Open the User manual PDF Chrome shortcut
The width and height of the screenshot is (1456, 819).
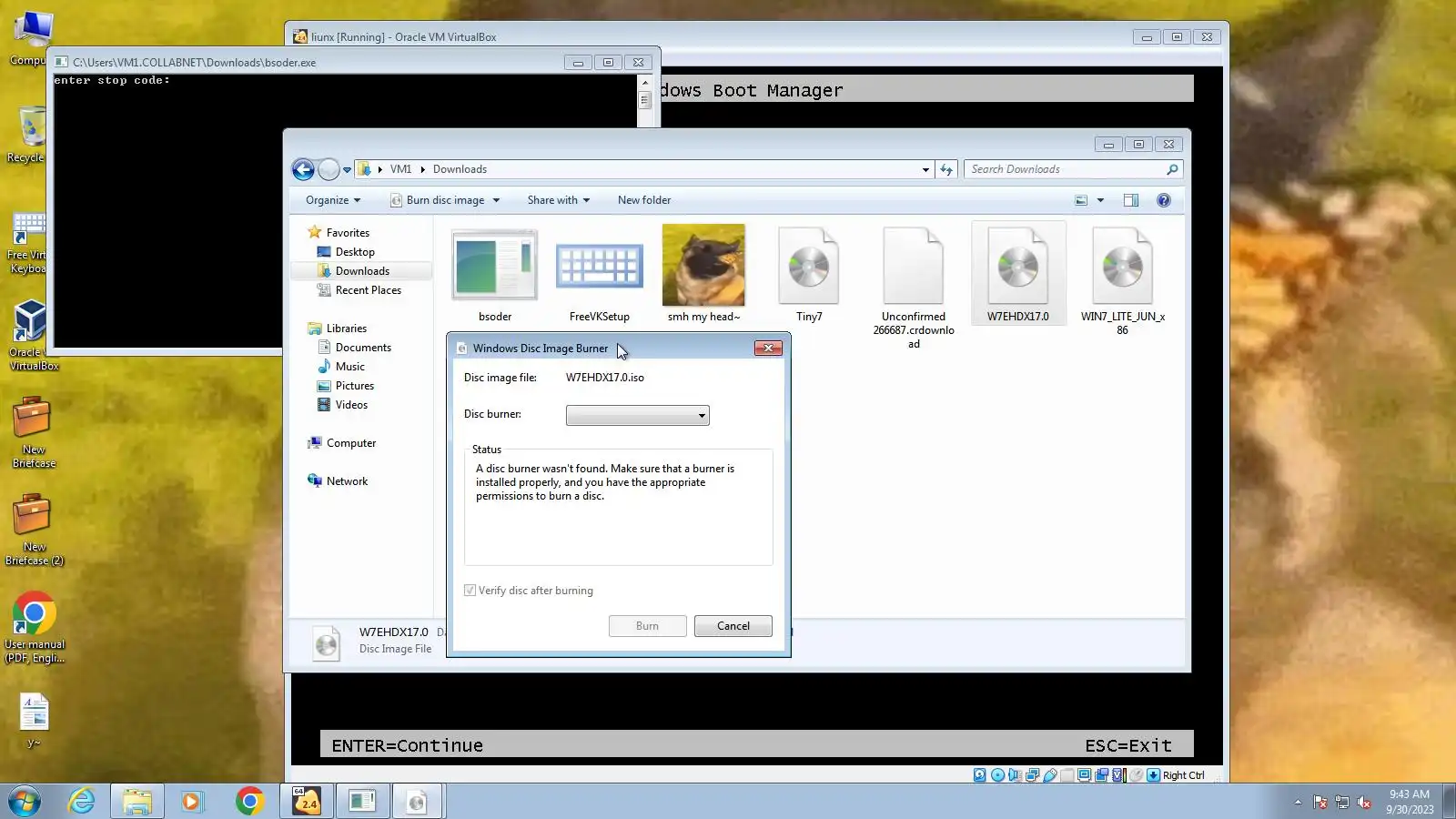34,628
